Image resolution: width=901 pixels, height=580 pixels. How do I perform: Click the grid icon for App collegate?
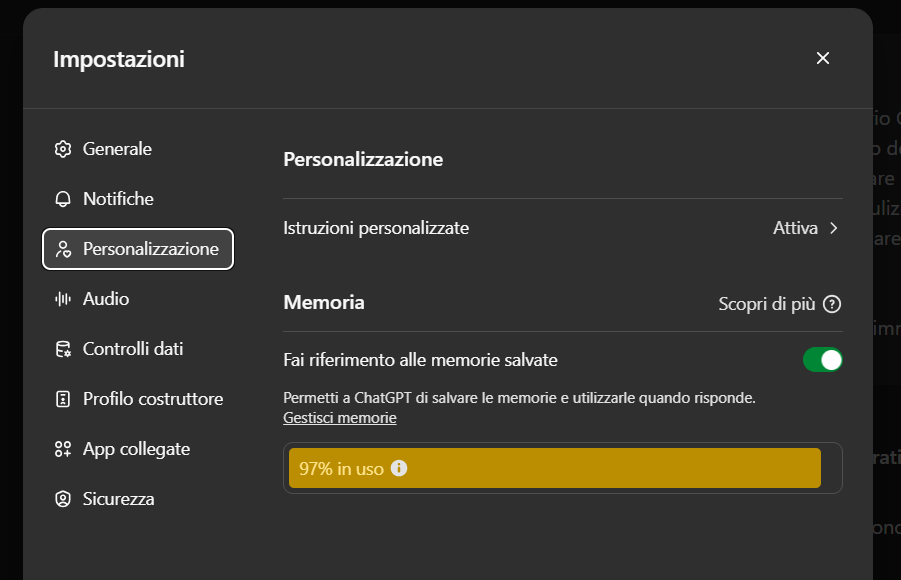click(x=63, y=449)
